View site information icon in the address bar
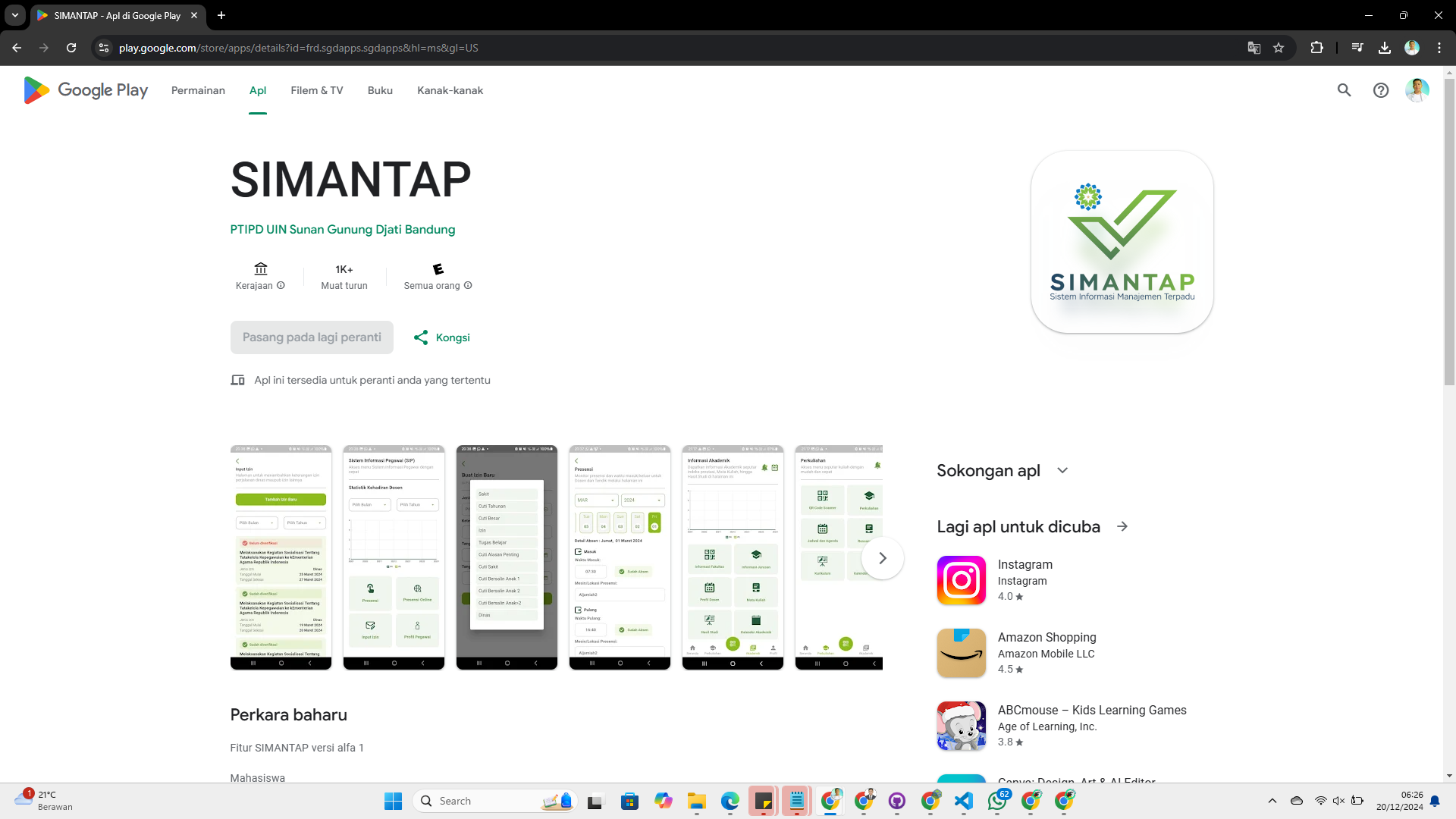The height and width of the screenshot is (819, 1456). [x=104, y=48]
